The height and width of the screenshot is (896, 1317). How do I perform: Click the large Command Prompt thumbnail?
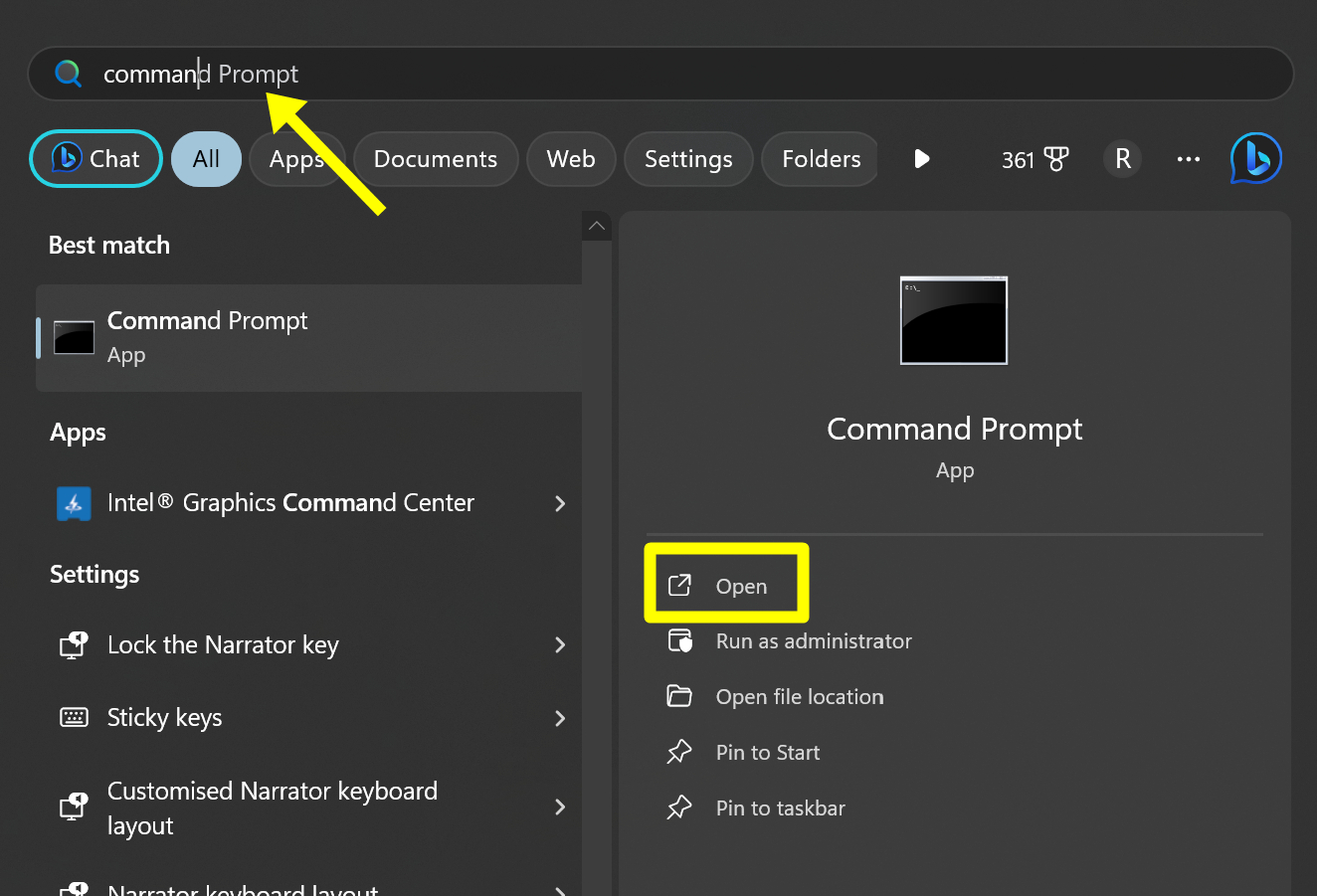point(954,320)
